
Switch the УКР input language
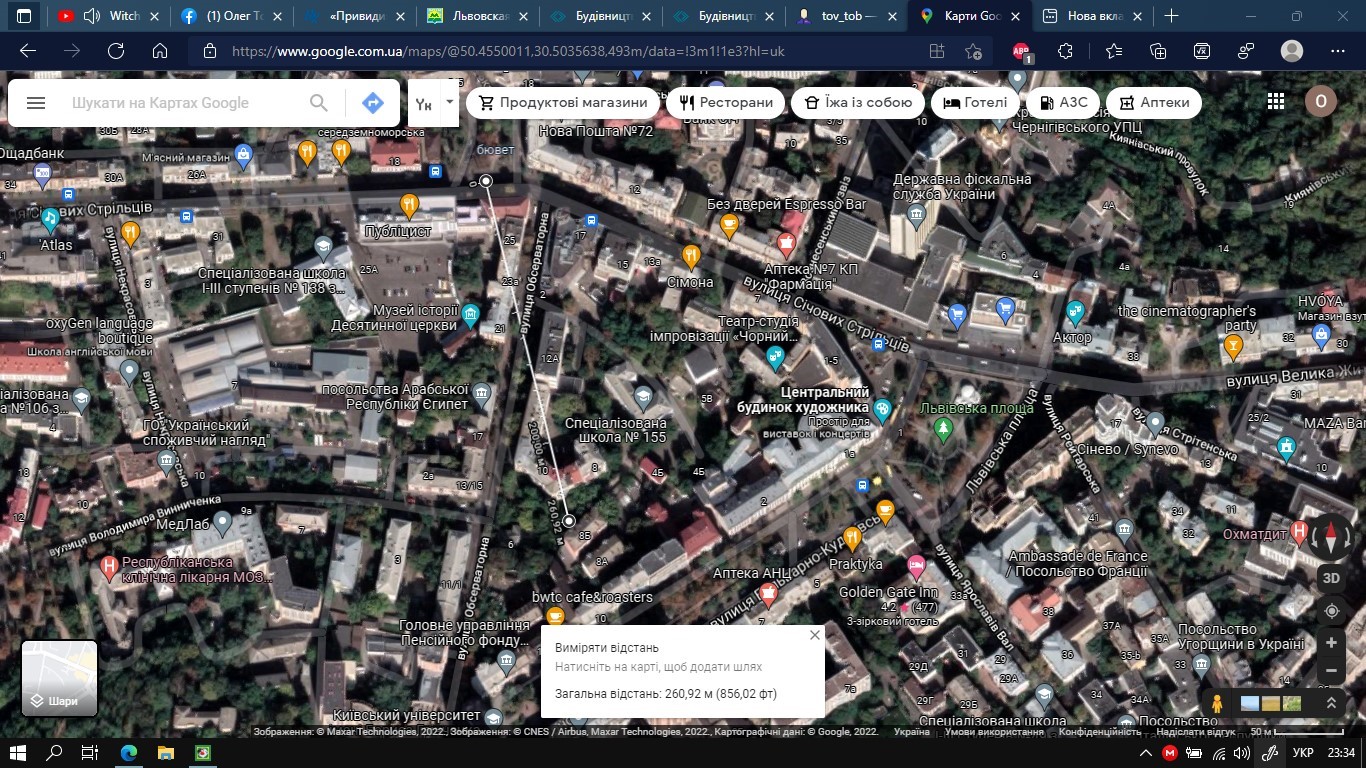pos(1304,753)
